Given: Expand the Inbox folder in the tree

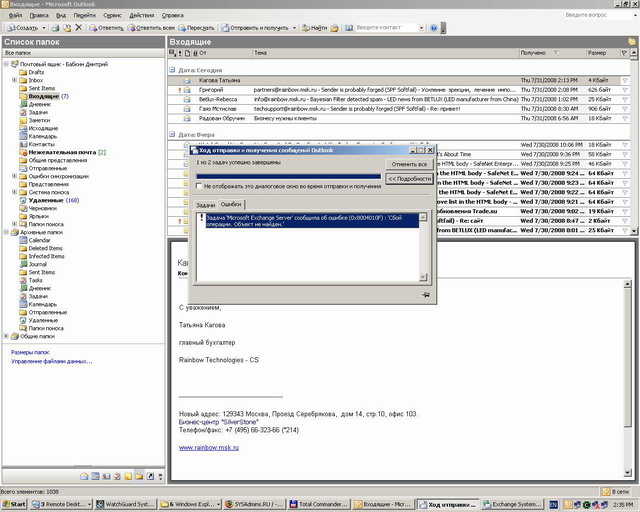Looking at the screenshot, I should (x=14, y=80).
